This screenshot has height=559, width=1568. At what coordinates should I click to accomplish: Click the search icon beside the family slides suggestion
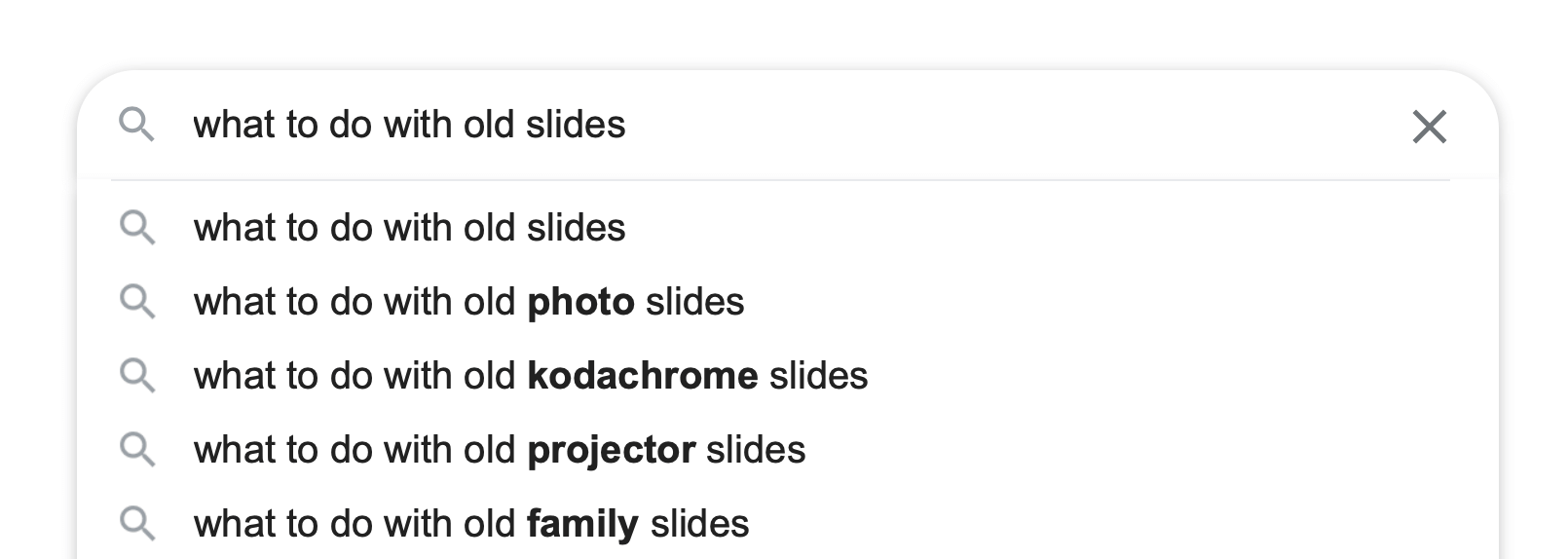click(136, 524)
